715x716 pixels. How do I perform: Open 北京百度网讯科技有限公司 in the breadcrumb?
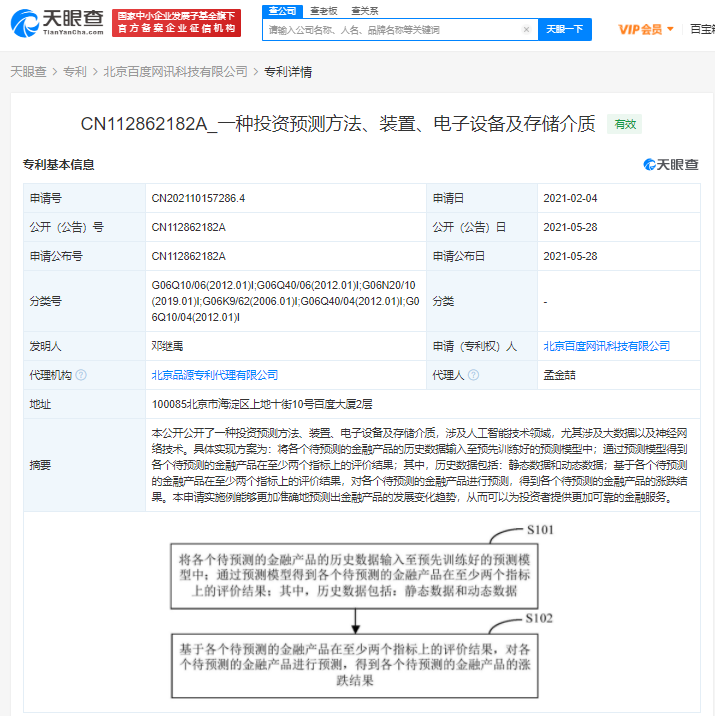pos(176,72)
